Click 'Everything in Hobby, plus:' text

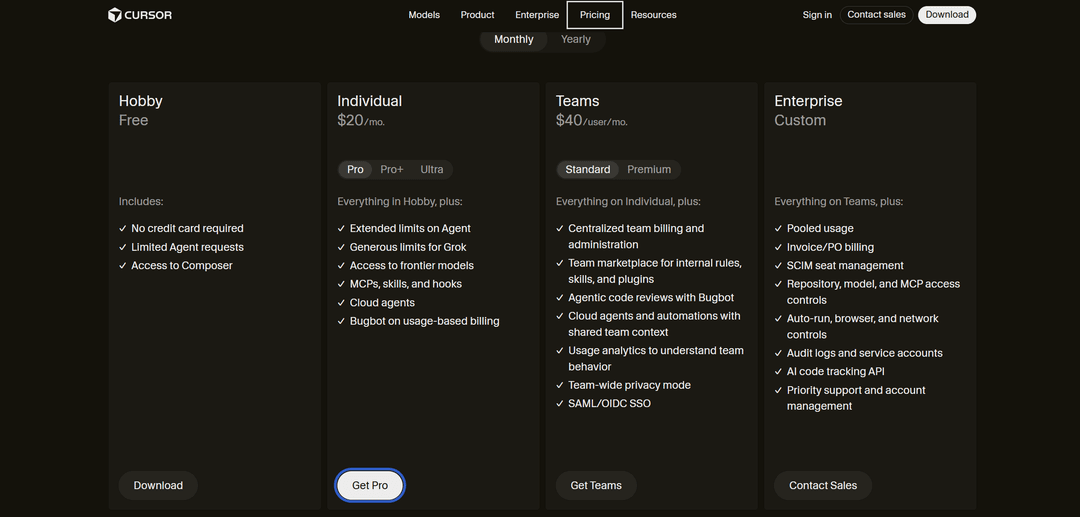click(x=399, y=202)
